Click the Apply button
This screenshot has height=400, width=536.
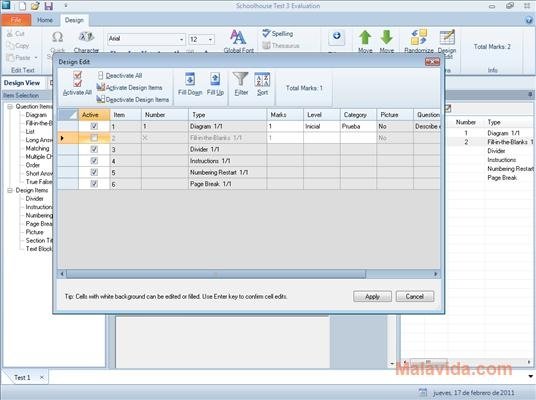pyautogui.click(x=372, y=296)
